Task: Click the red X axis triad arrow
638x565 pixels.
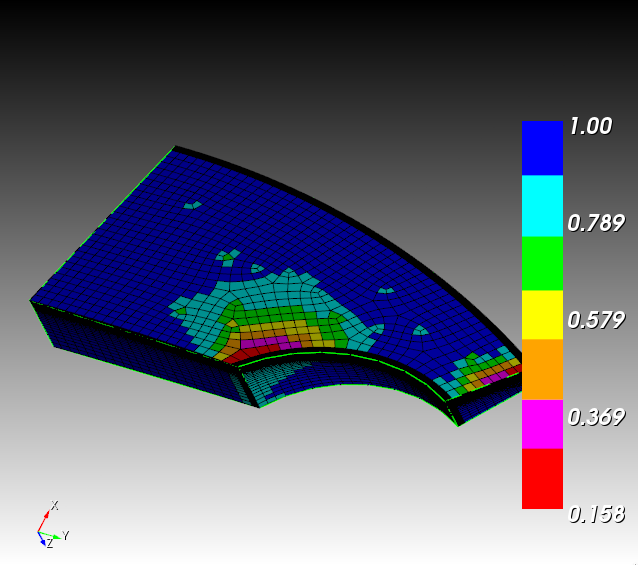Action: click(x=45, y=516)
